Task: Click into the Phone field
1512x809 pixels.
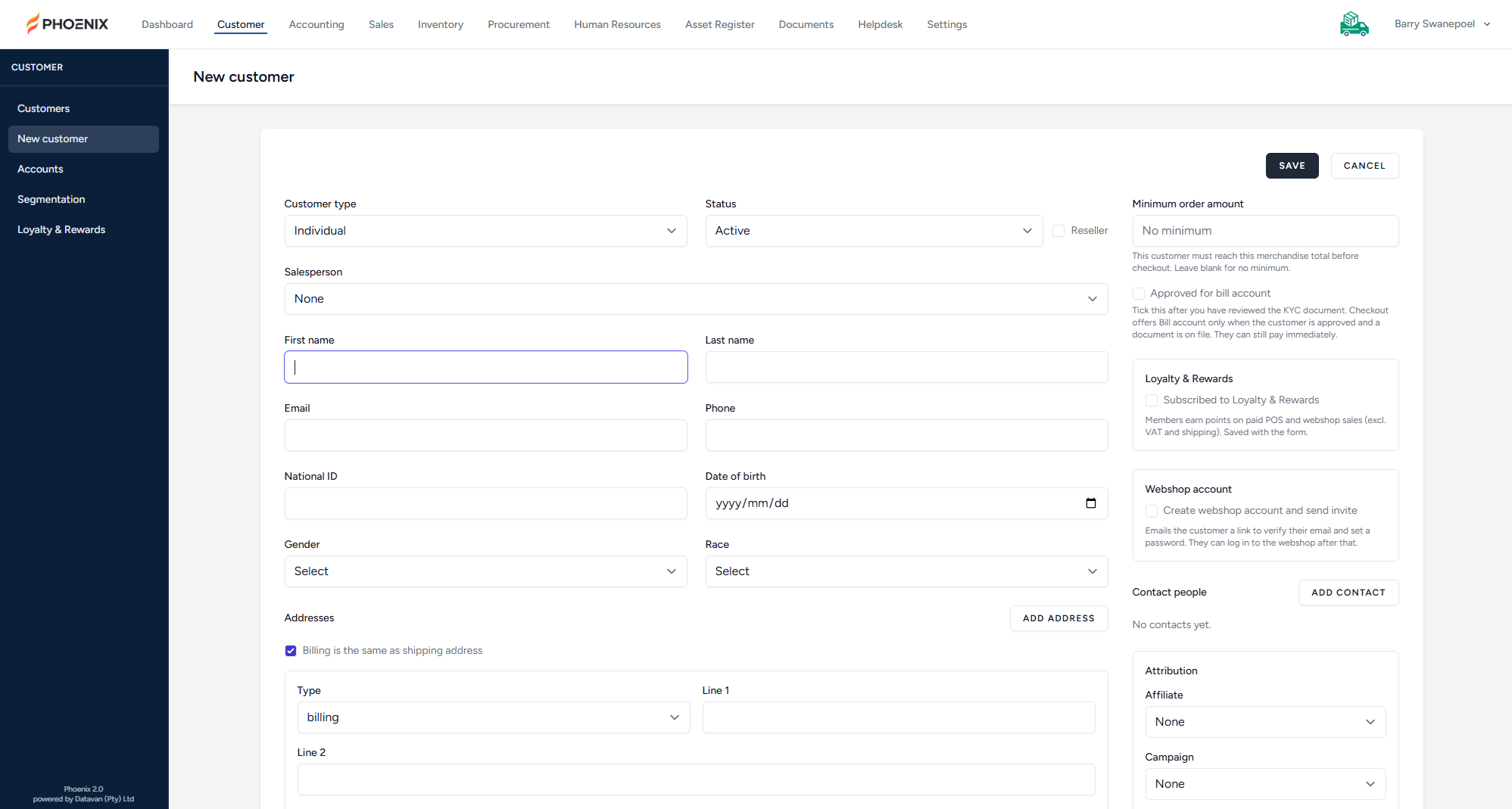Action: [906, 435]
